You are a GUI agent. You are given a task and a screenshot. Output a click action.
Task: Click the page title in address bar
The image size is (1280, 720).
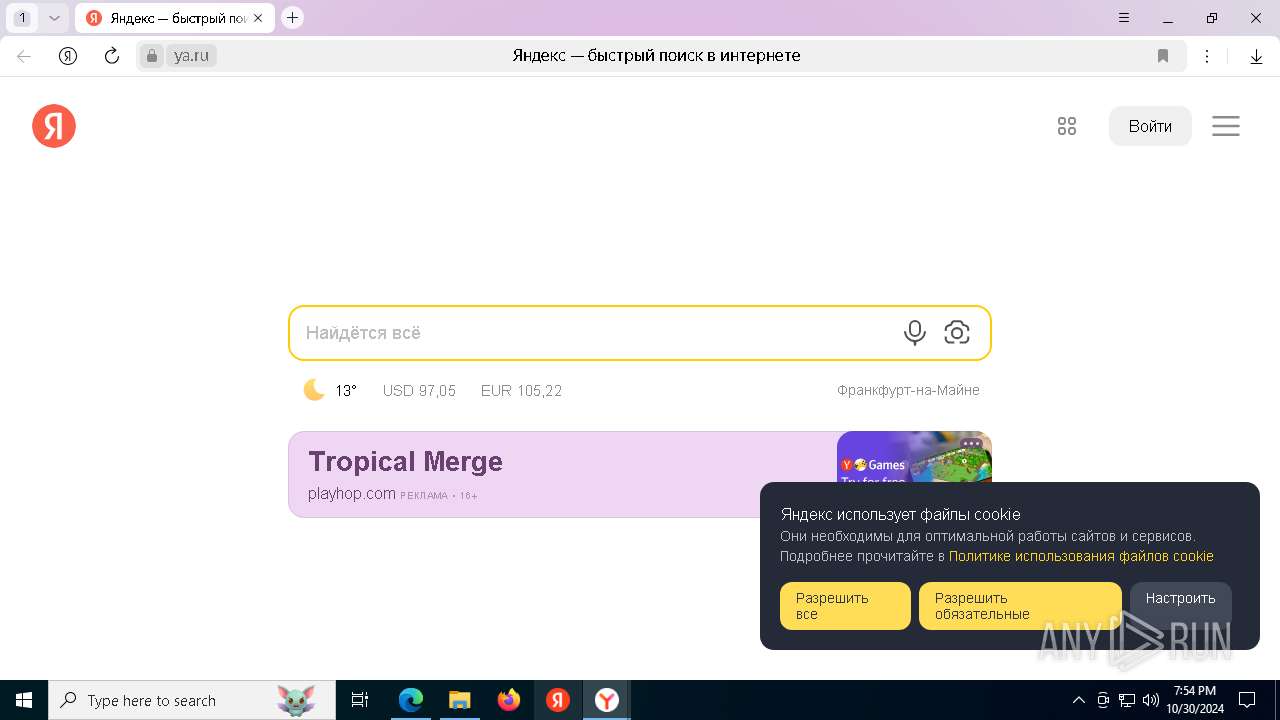click(656, 56)
